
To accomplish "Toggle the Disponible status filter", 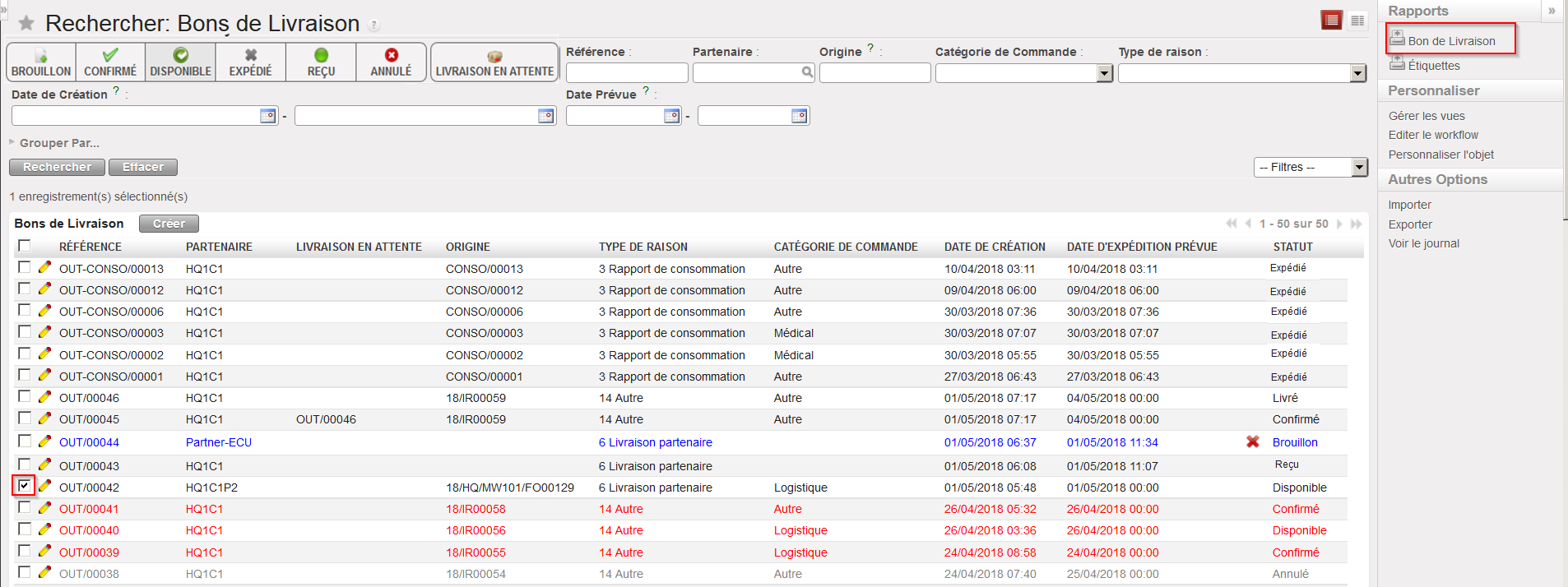I will [181, 62].
